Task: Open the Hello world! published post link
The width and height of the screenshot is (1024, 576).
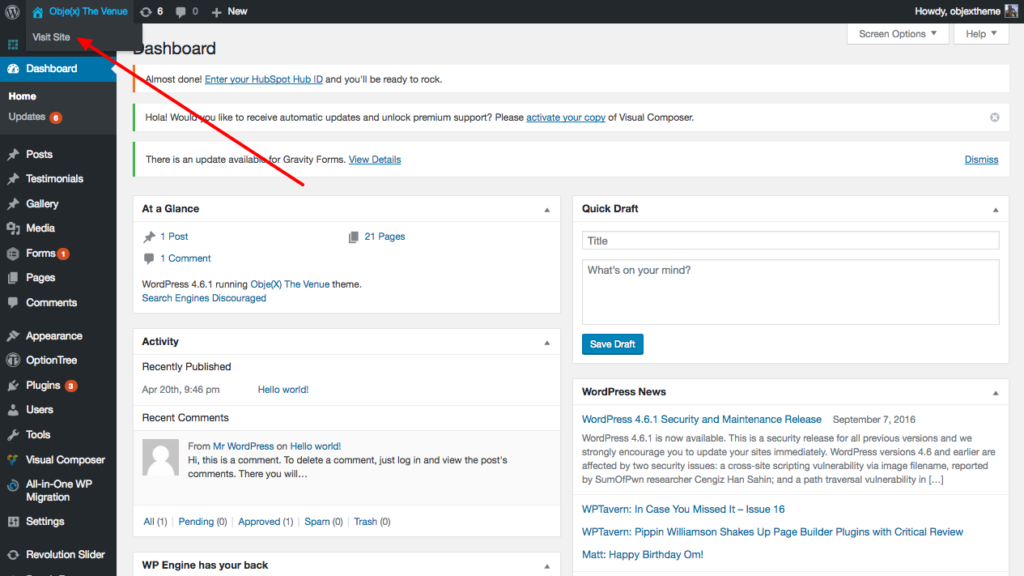Action: coord(283,389)
